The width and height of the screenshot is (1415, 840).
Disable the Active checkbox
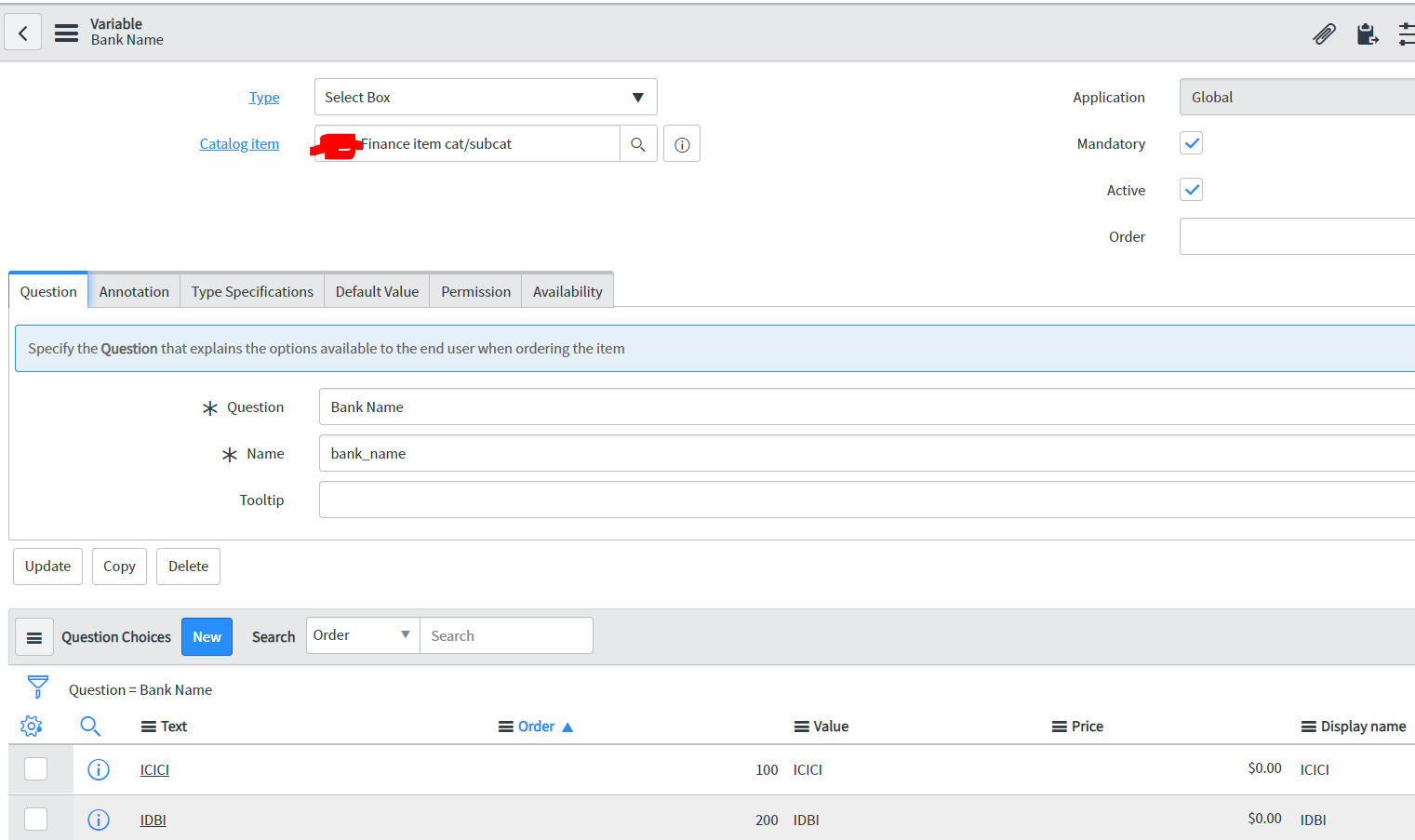click(x=1191, y=190)
